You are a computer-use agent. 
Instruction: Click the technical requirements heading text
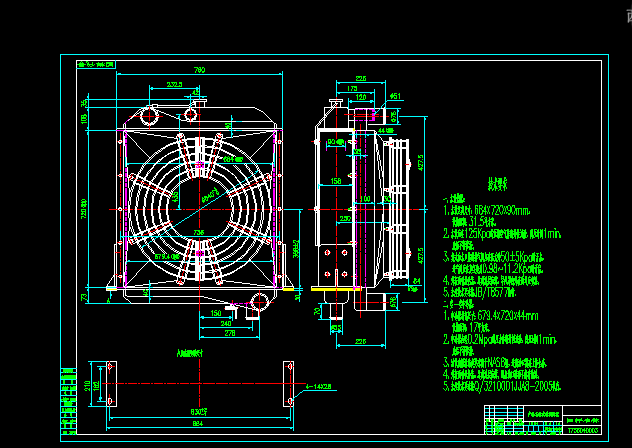pyautogui.click(x=497, y=184)
